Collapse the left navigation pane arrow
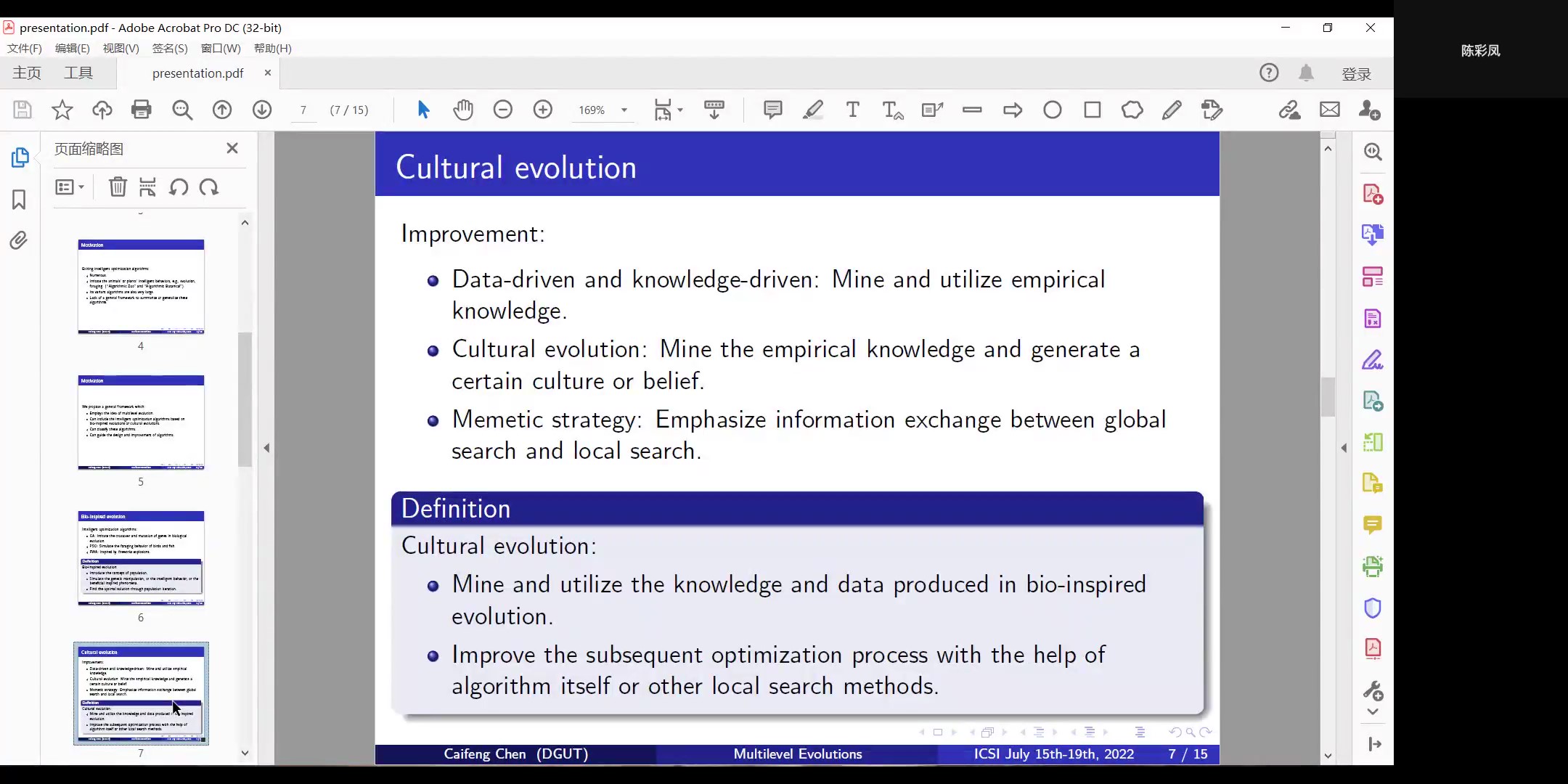The width and height of the screenshot is (1568, 784). tap(266, 448)
